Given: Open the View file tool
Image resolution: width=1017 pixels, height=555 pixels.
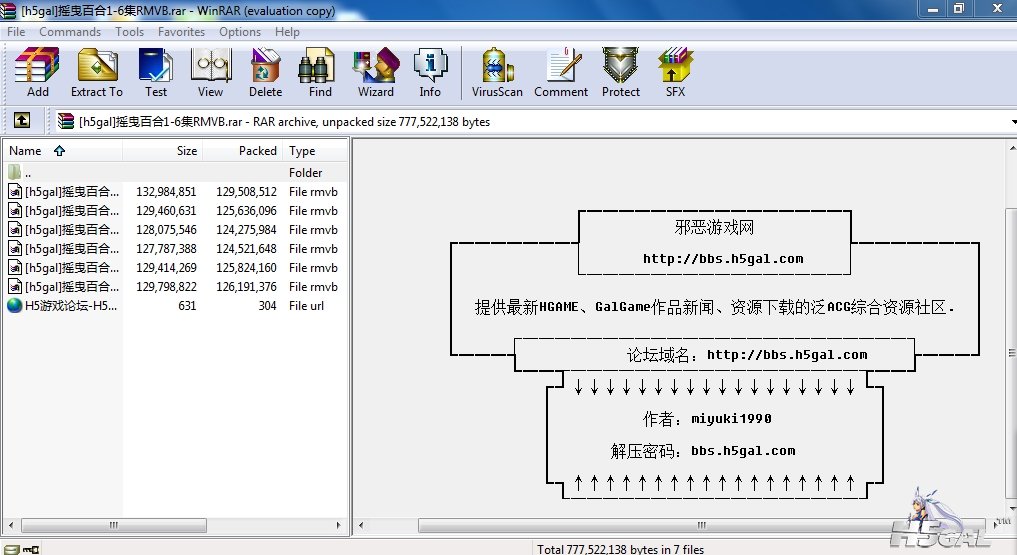Looking at the screenshot, I should tap(210, 73).
